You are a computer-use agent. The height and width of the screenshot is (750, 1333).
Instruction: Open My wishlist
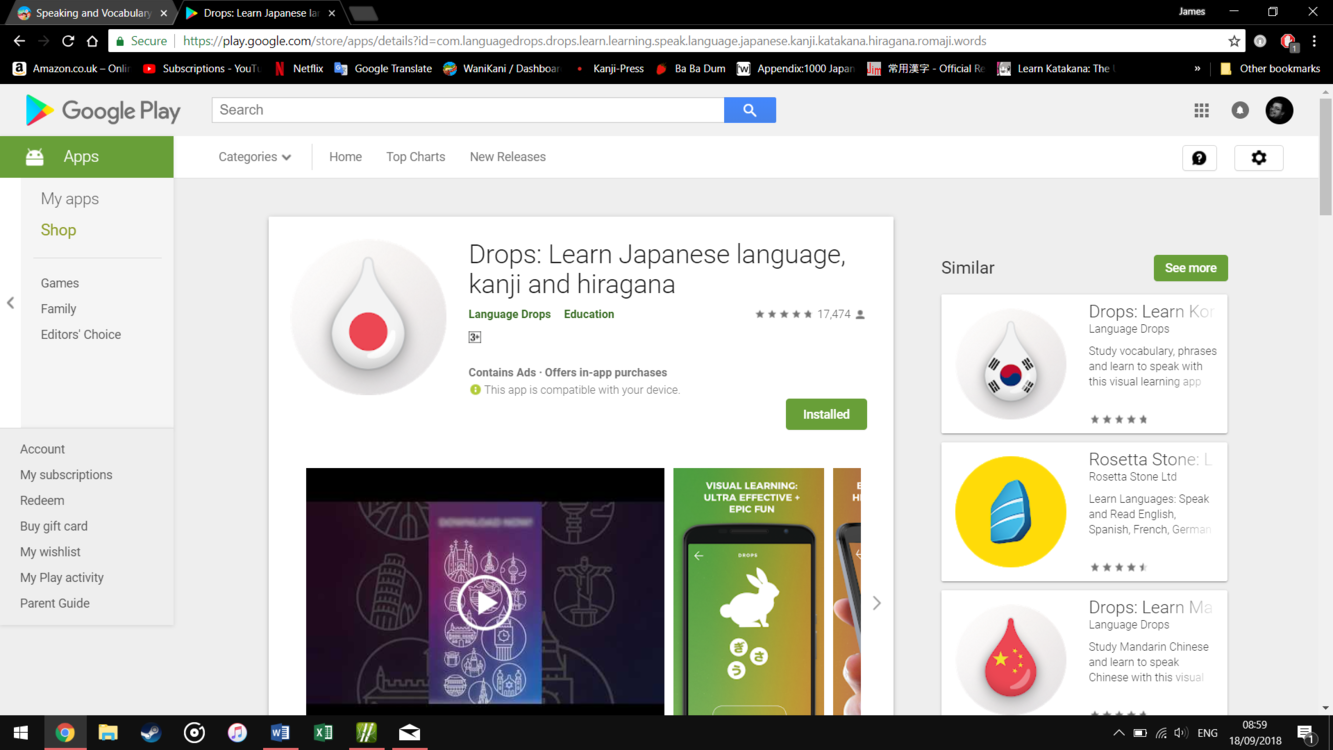[50, 552]
